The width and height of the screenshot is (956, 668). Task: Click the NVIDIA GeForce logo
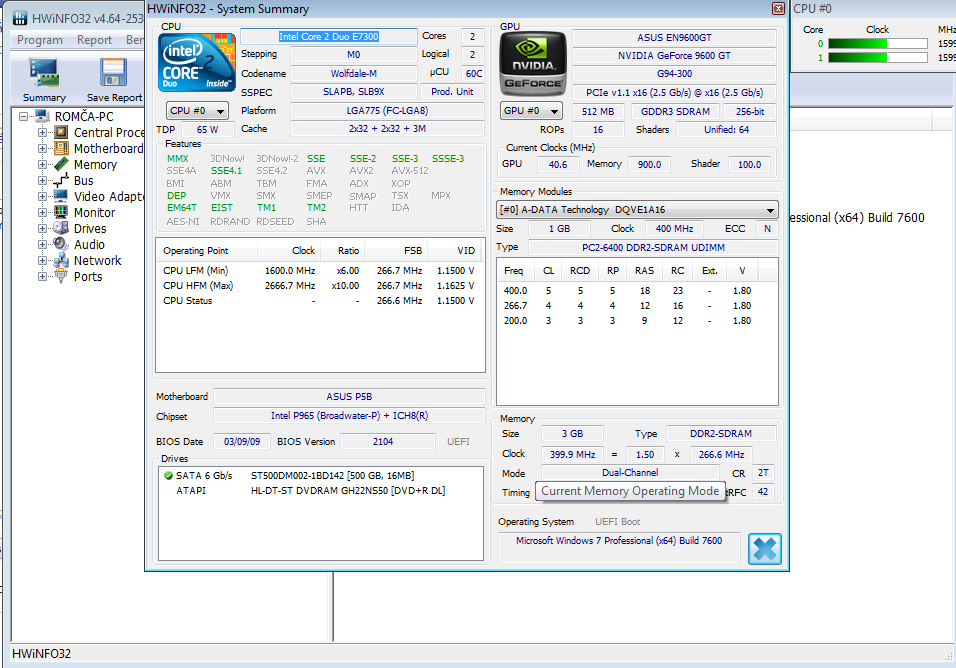pos(533,64)
